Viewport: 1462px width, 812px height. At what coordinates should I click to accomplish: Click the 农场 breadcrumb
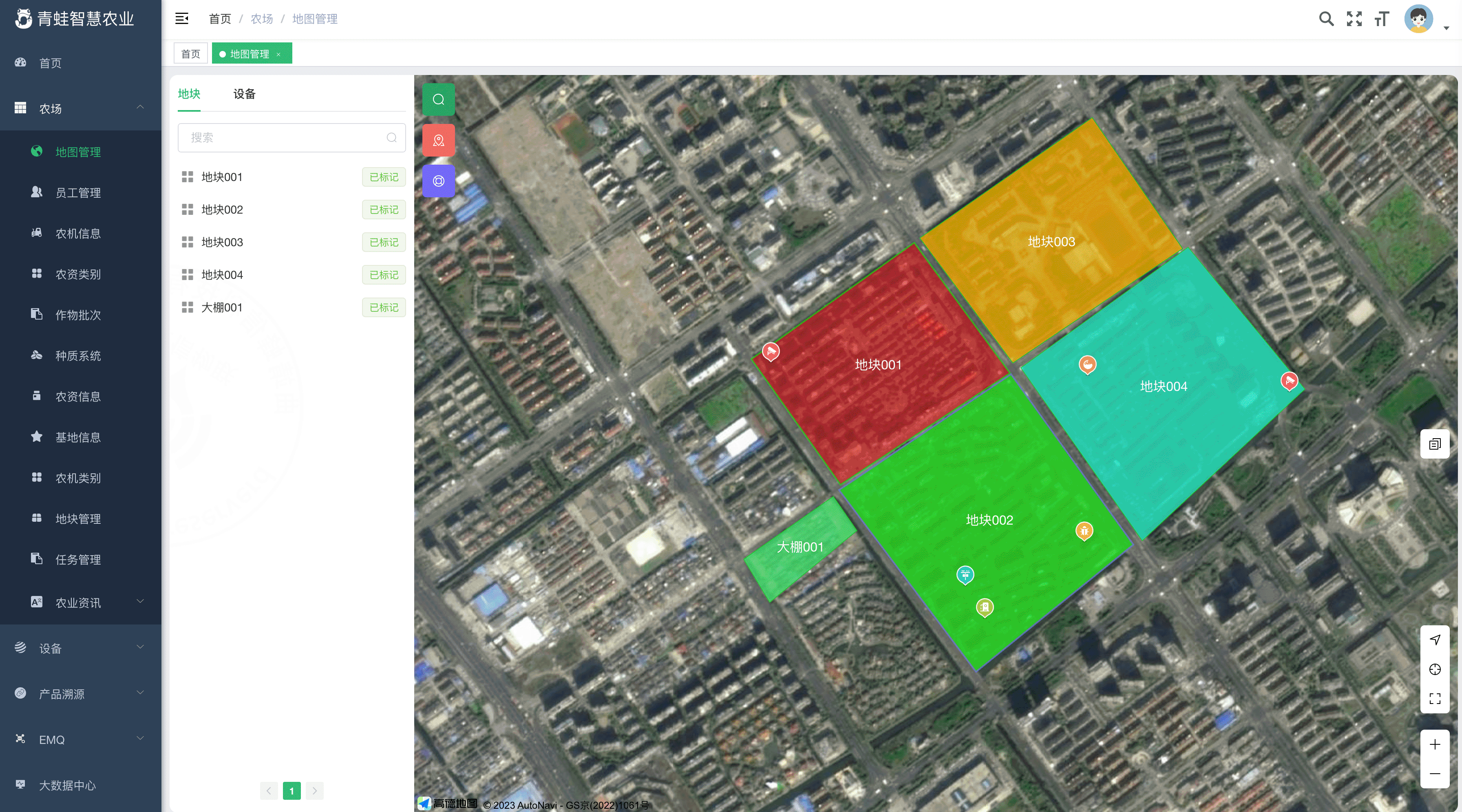coord(262,19)
